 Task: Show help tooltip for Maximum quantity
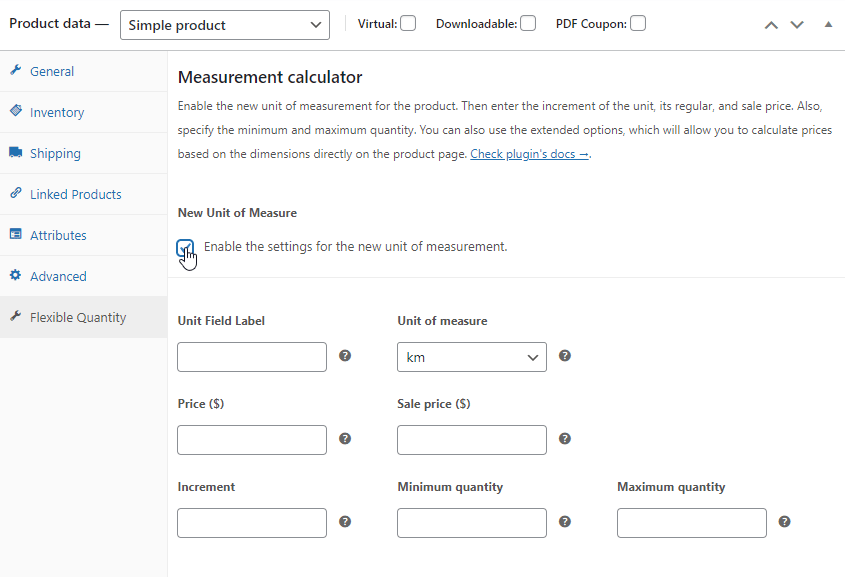(785, 522)
